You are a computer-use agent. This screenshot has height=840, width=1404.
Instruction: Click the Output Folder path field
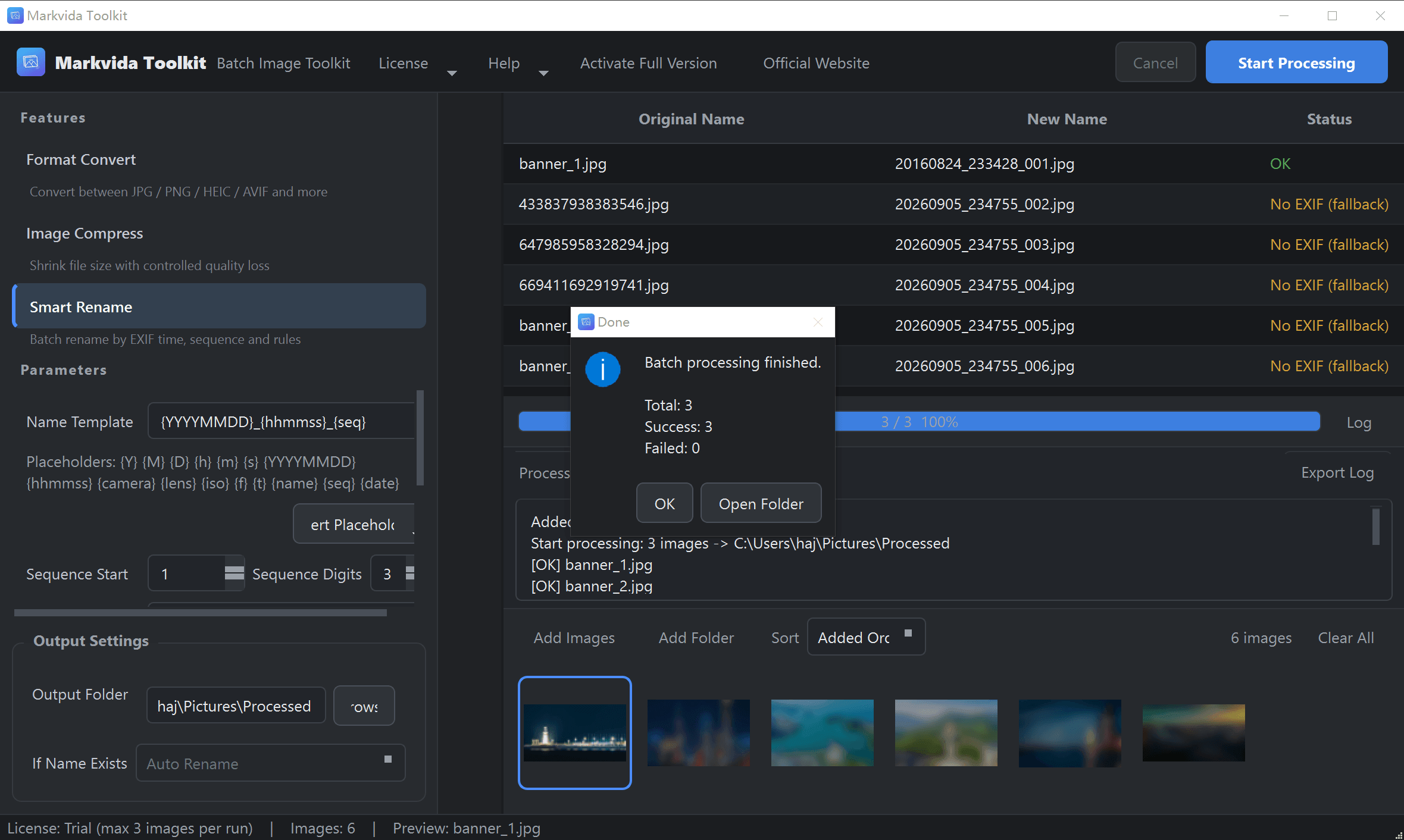pos(236,706)
